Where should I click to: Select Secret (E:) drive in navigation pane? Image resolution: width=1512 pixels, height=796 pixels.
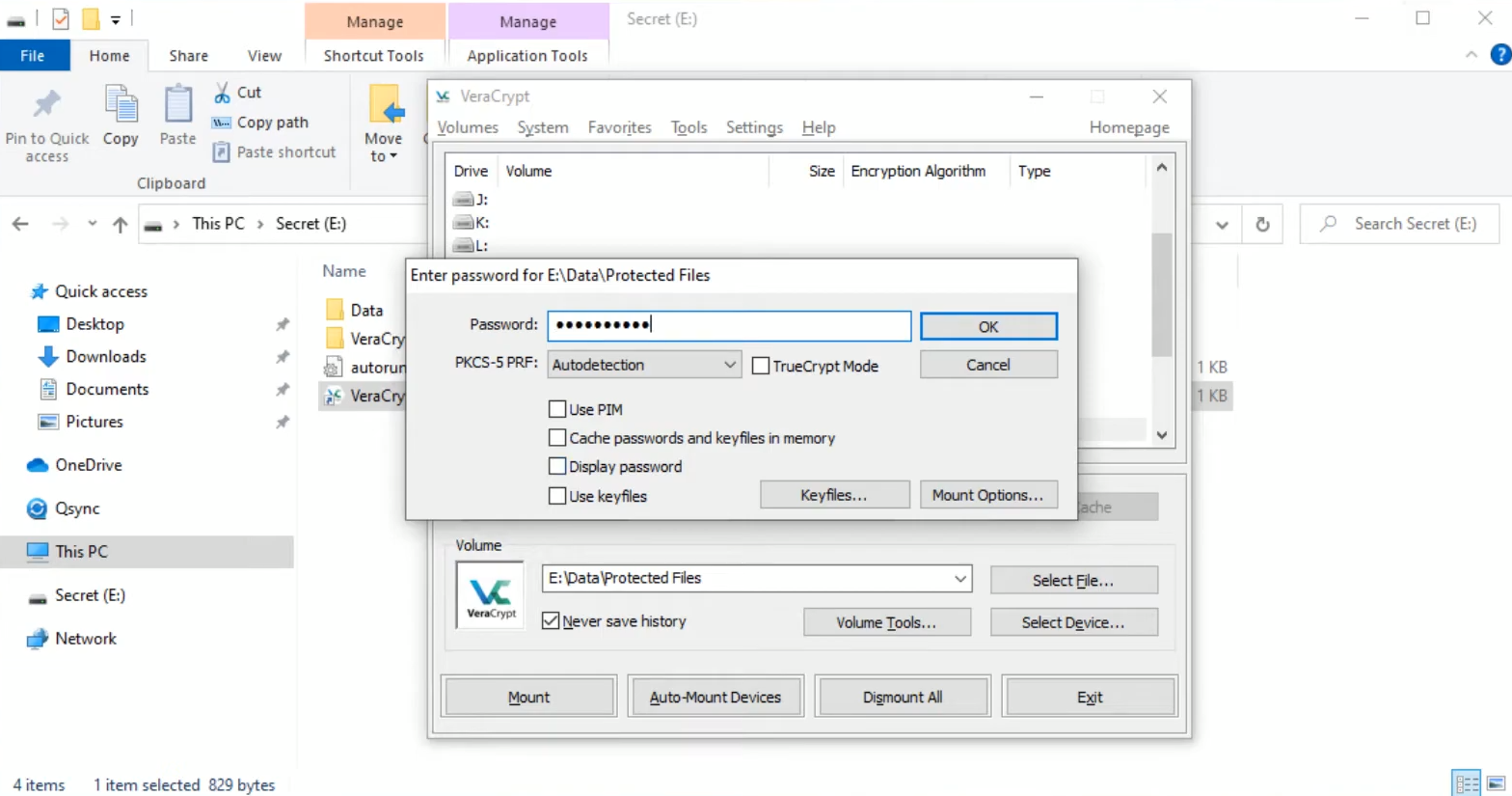coord(90,595)
